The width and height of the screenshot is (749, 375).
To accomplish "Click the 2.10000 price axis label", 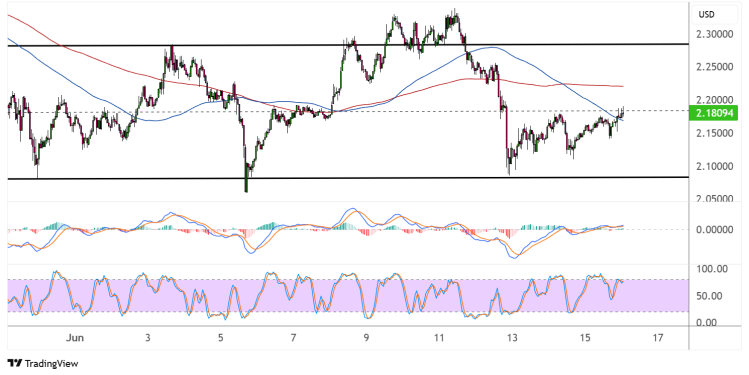I will coord(715,166).
